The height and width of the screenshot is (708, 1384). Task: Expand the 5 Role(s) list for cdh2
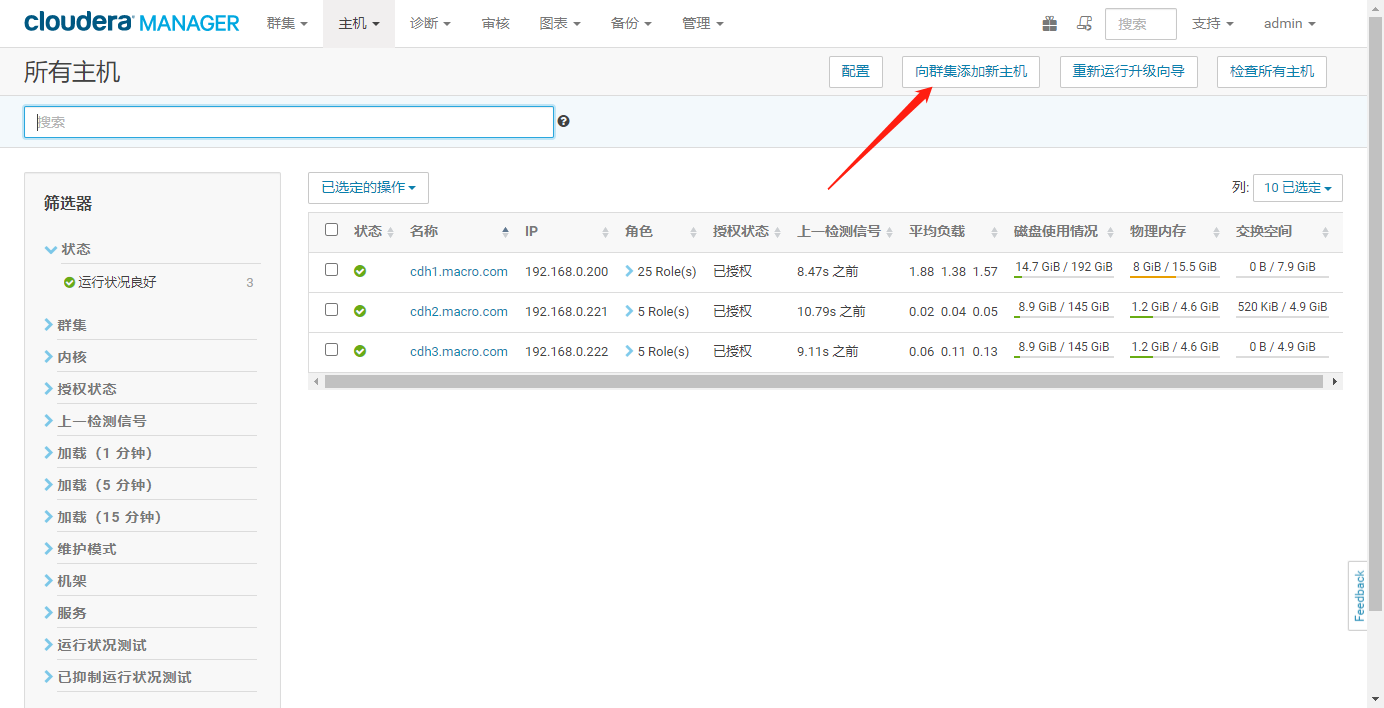(x=657, y=311)
